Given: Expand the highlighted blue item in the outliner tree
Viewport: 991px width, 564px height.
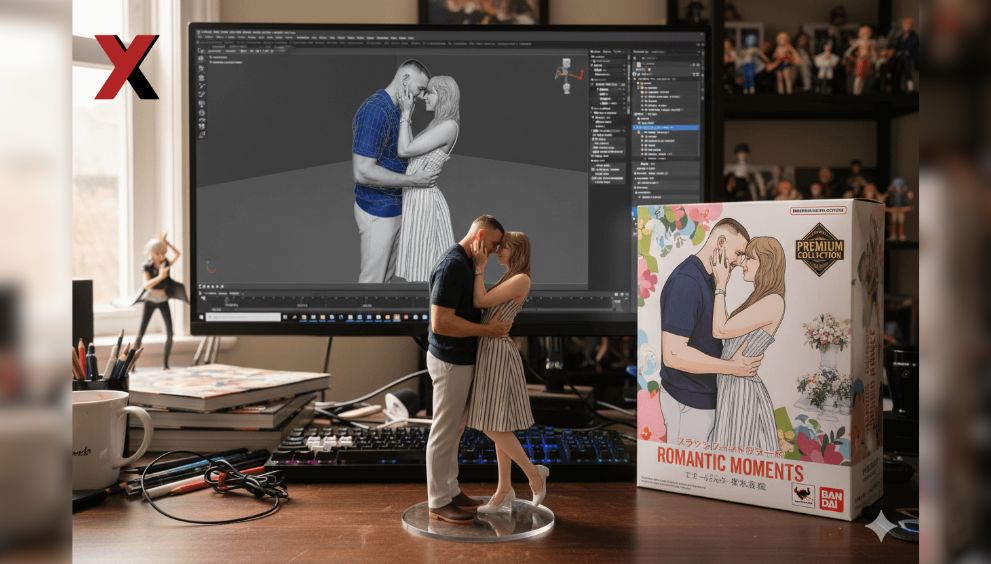Looking at the screenshot, I should point(637,128).
